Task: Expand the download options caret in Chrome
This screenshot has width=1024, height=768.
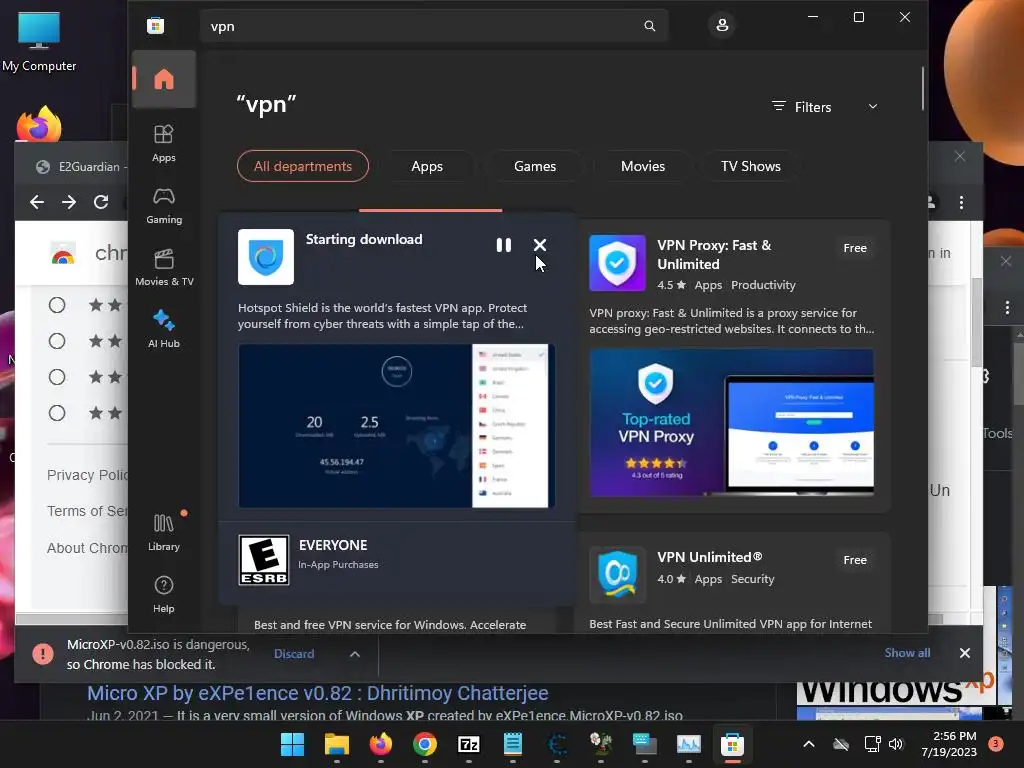Action: click(355, 654)
